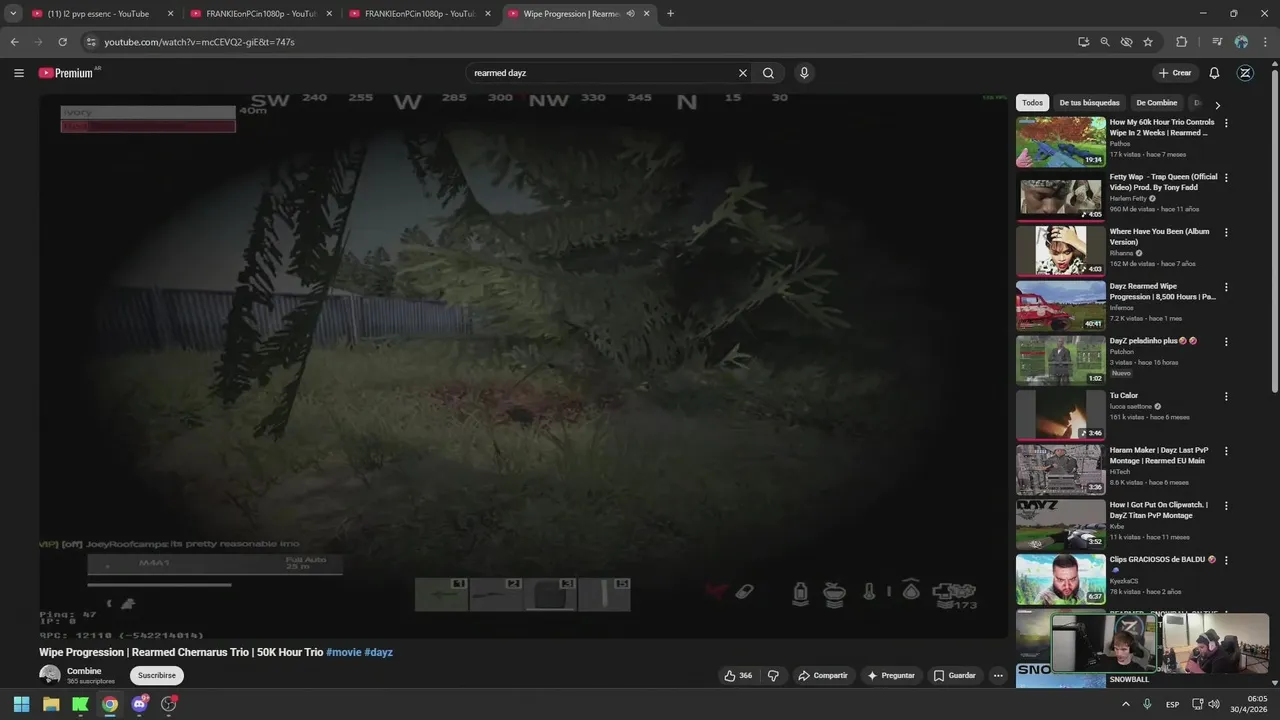This screenshot has width=1280, height=720.
Task: Open Windows Start menu
Action: click(x=21, y=704)
